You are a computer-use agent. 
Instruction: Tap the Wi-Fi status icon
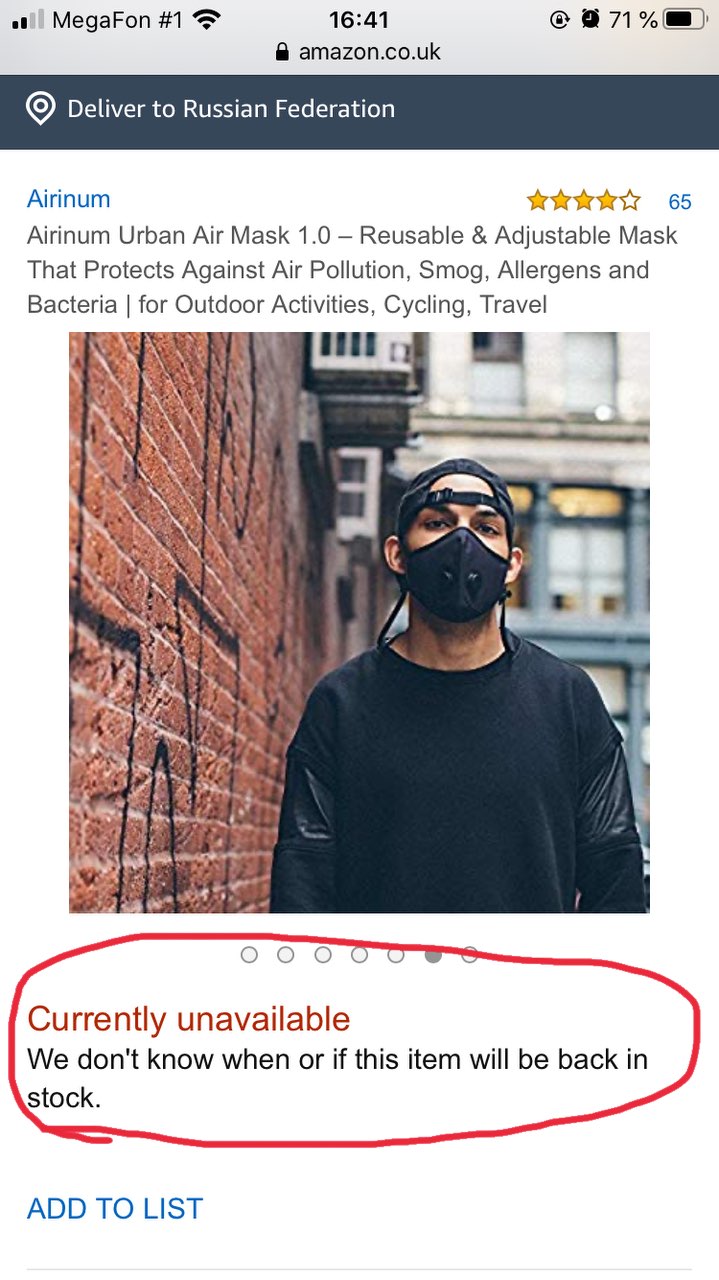207,19
